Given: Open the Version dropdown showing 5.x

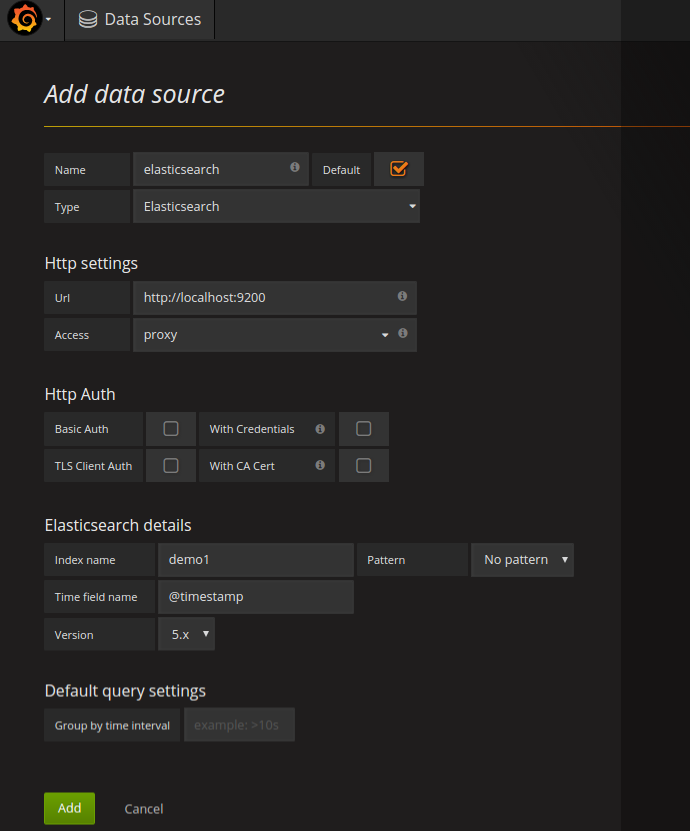Looking at the screenshot, I should (186, 634).
